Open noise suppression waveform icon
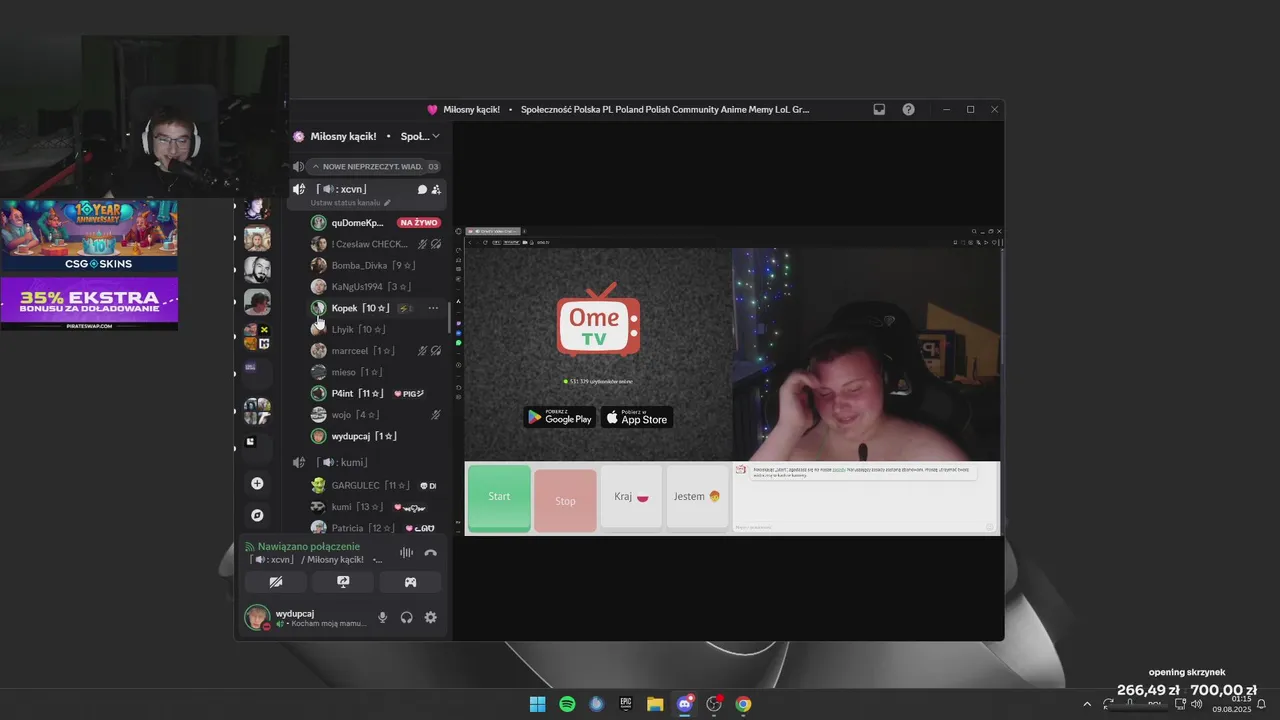The height and width of the screenshot is (720, 1280). pos(406,553)
